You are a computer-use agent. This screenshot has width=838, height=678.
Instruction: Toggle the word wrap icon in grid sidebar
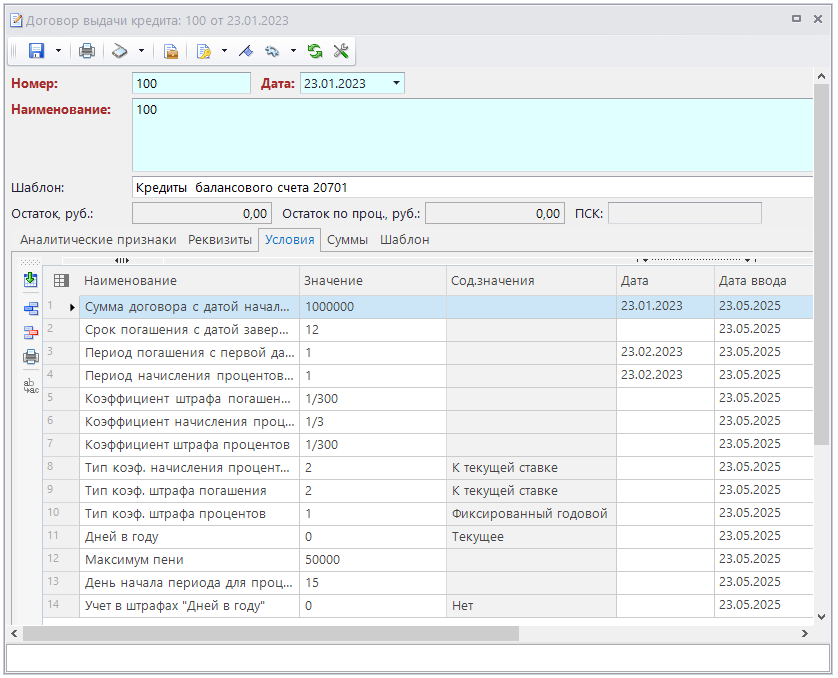31,385
